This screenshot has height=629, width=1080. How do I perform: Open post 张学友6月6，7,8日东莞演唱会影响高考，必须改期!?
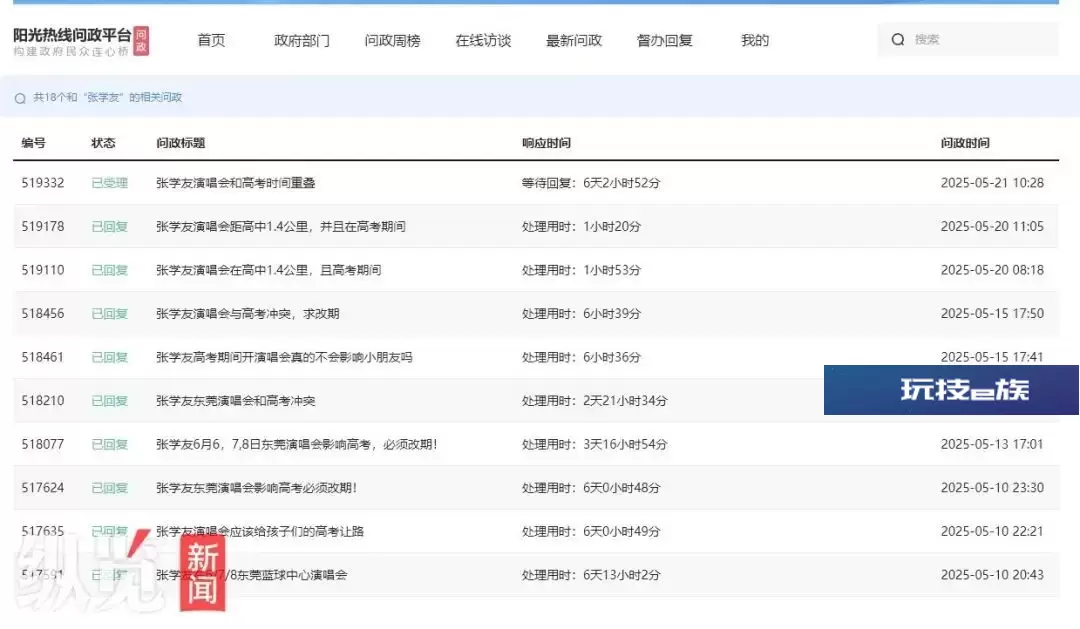tap(296, 444)
